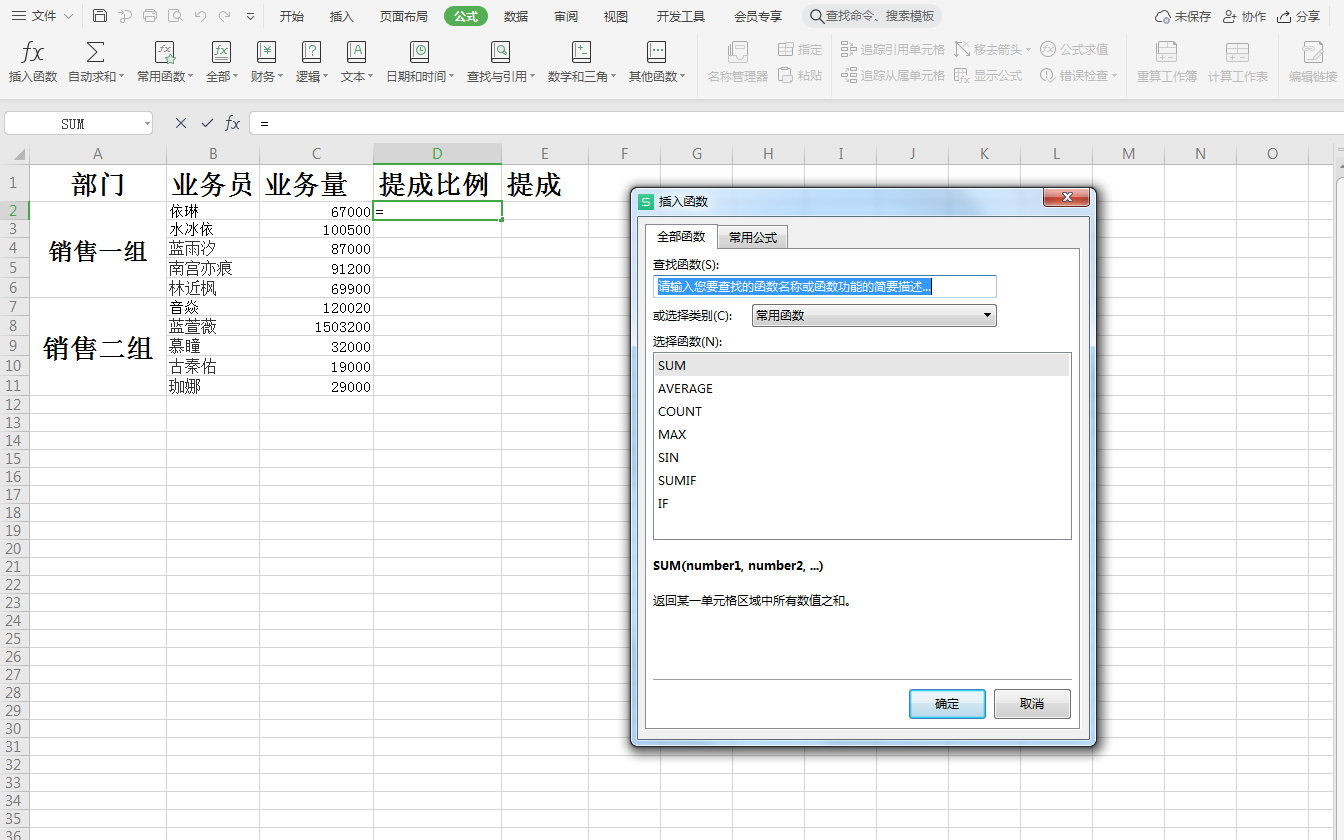Expand the 或选择类别 dropdown list

[874, 315]
